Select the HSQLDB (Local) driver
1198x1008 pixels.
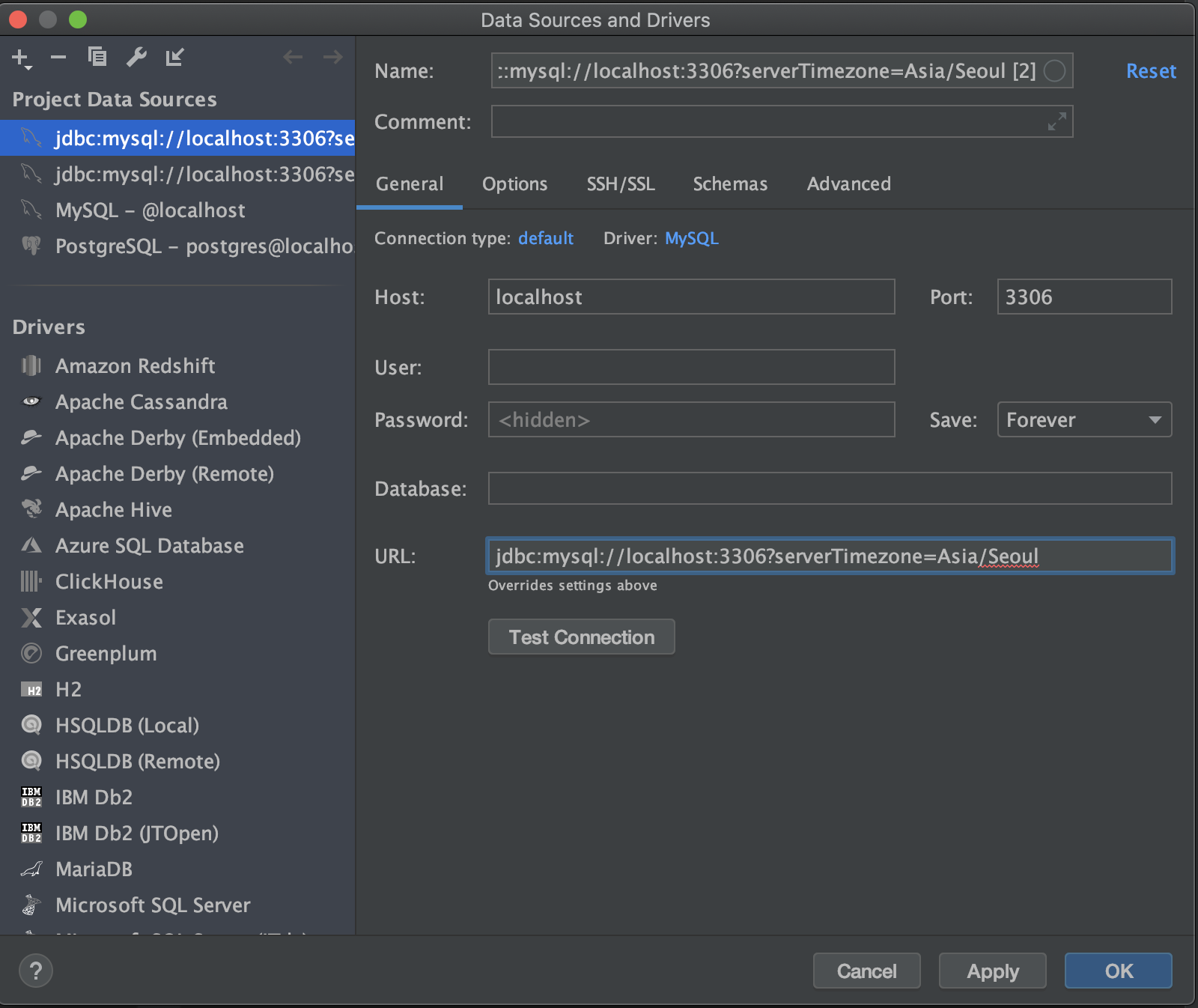tap(177, 725)
